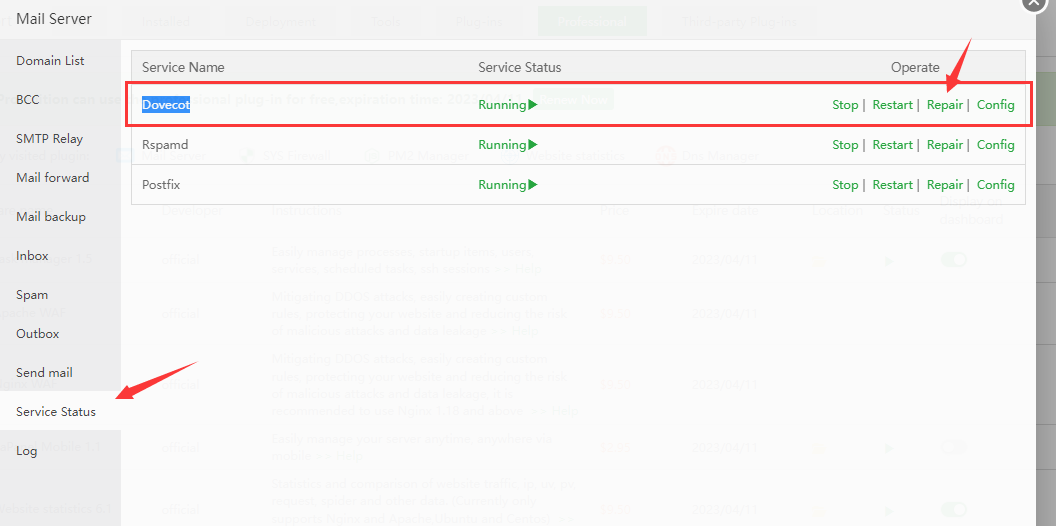Restart the Postfix service

tap(892, 185)
